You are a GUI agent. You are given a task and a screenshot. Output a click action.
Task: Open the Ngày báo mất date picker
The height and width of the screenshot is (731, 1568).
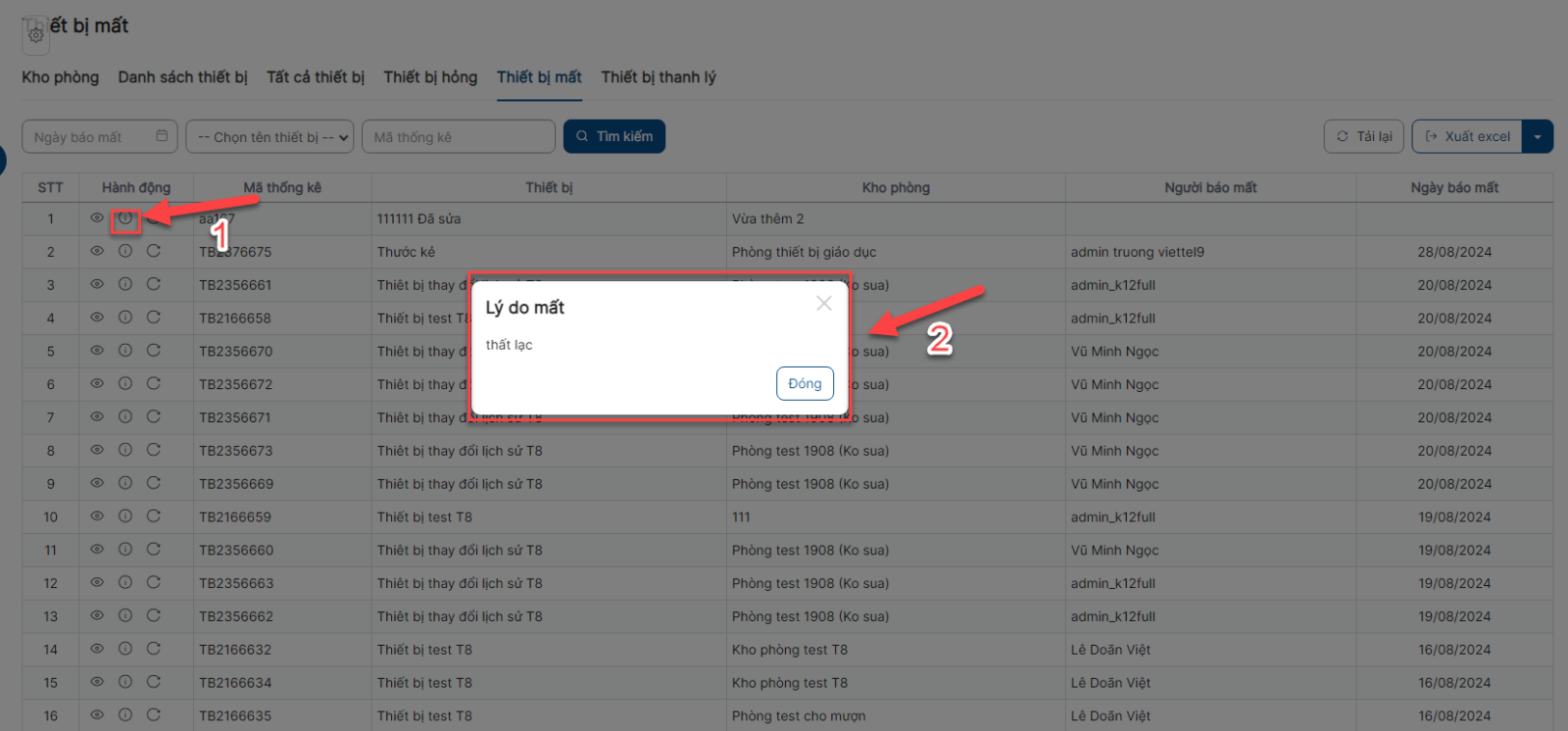pyautogui.click(x=100, y=137)
